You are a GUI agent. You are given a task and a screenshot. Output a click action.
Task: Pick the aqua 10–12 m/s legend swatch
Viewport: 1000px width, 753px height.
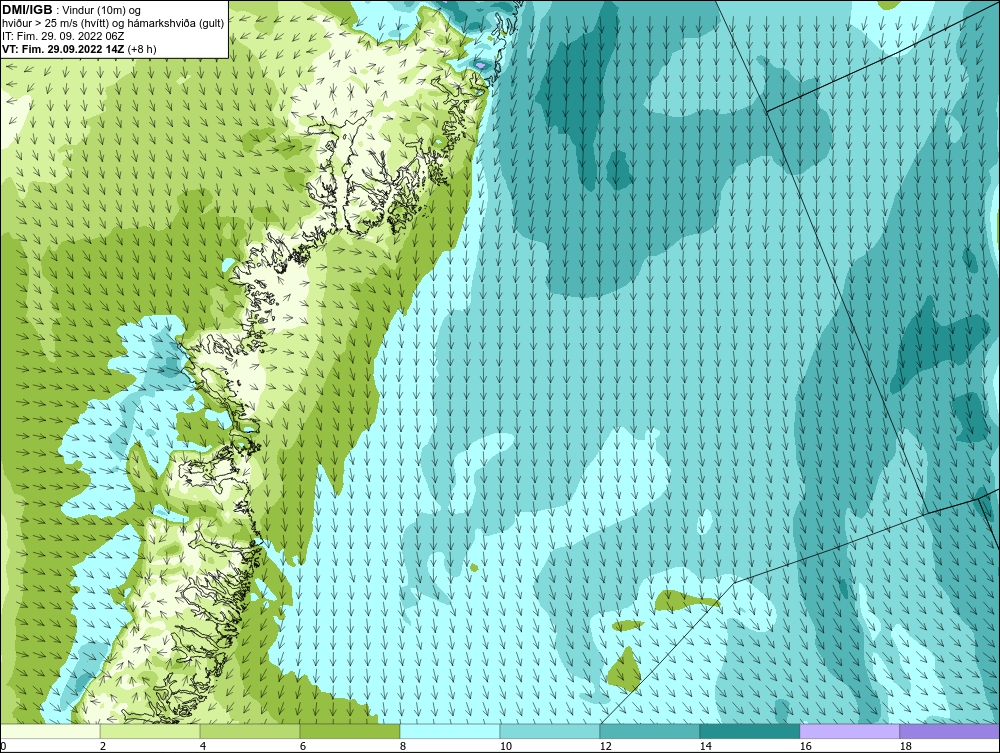[550, 731]
